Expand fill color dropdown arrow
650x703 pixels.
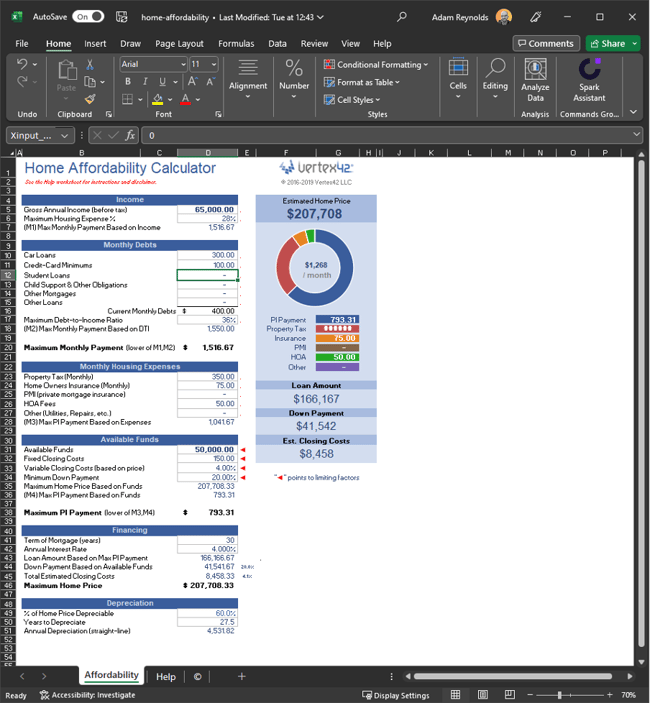170,100
